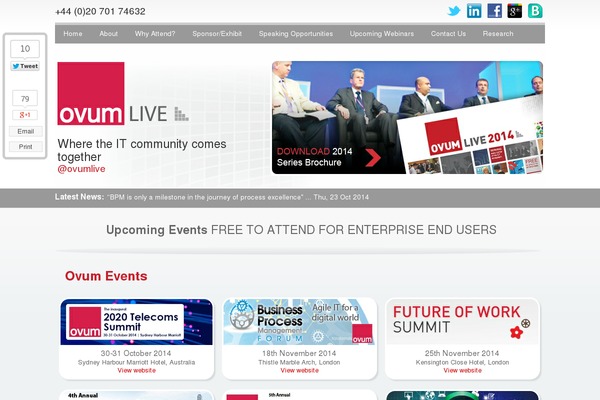View website for Future of Work Summit

point(463,371)
